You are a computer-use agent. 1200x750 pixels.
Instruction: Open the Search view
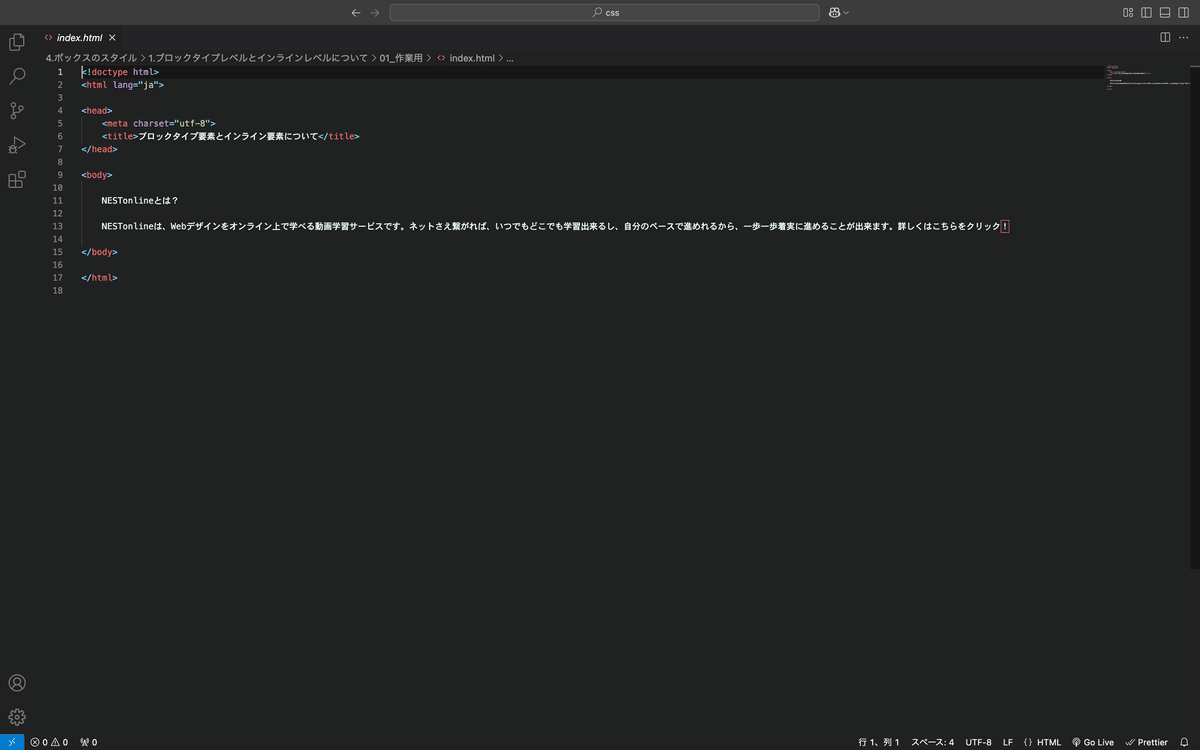[x=16, y=76]
